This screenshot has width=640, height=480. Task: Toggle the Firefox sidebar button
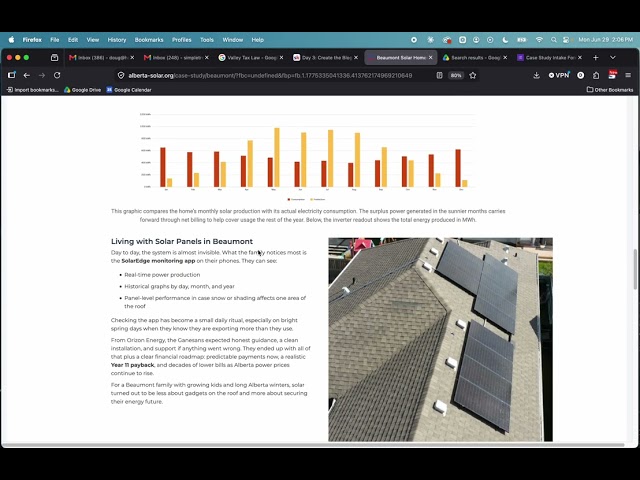11,75
